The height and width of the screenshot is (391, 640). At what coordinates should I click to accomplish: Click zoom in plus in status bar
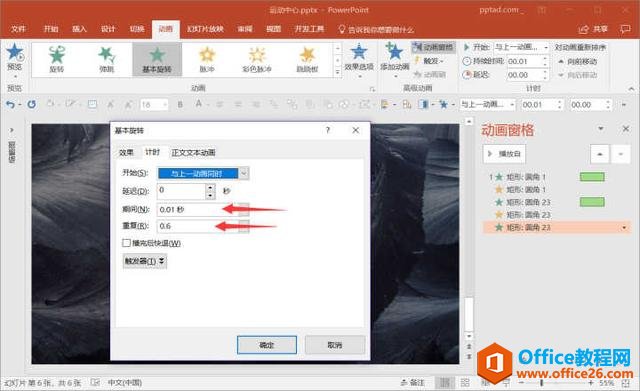click(591, 383)
